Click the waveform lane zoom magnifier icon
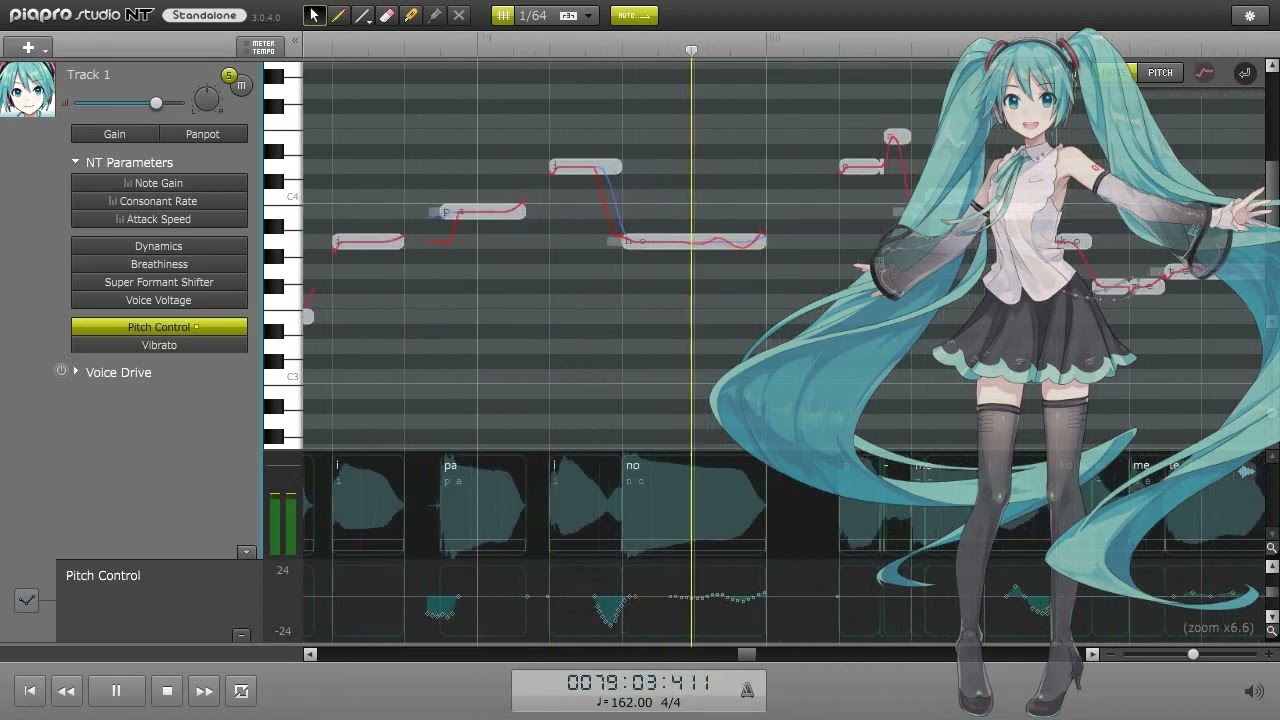 pyautogui.click(x=1272, y=548)
